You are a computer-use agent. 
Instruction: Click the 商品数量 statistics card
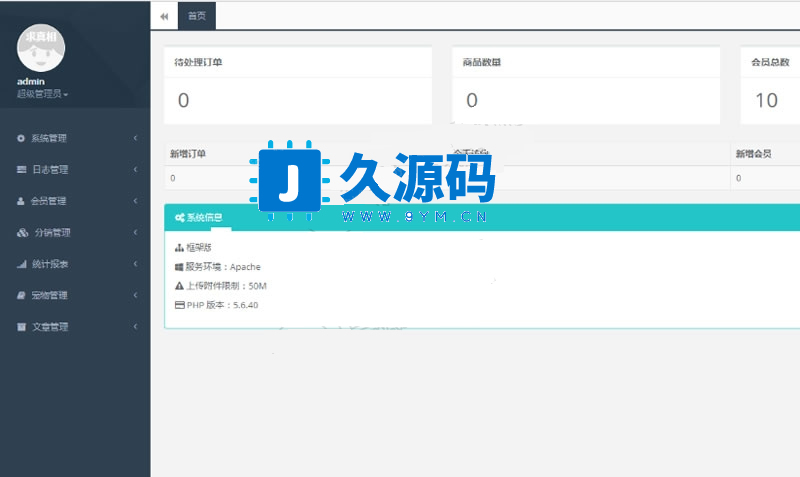tap(585, 85)
